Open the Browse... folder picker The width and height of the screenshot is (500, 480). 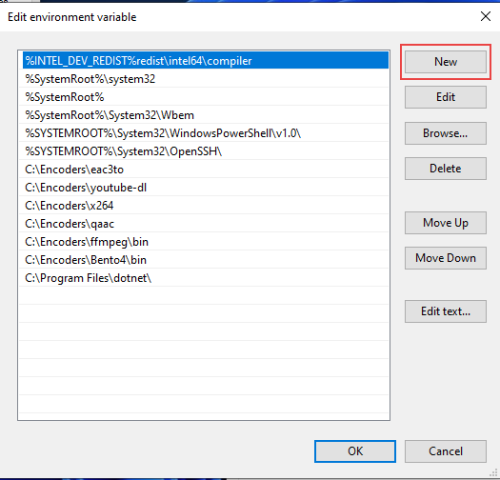(446, 133)
